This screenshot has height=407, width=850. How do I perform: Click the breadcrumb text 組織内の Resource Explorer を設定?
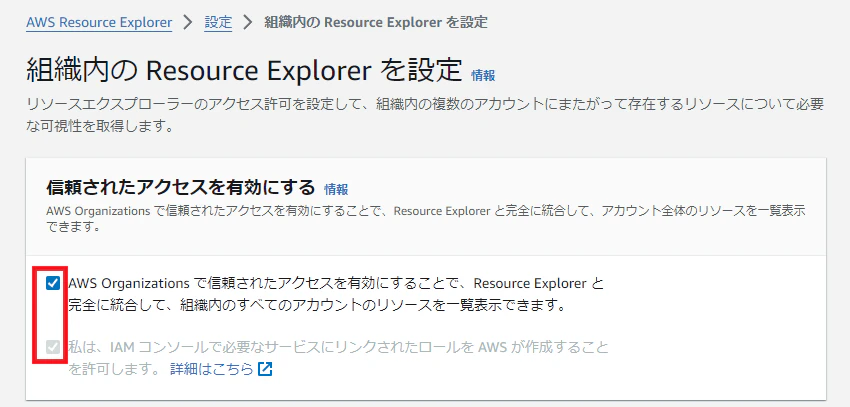click(x=376, y=23)
